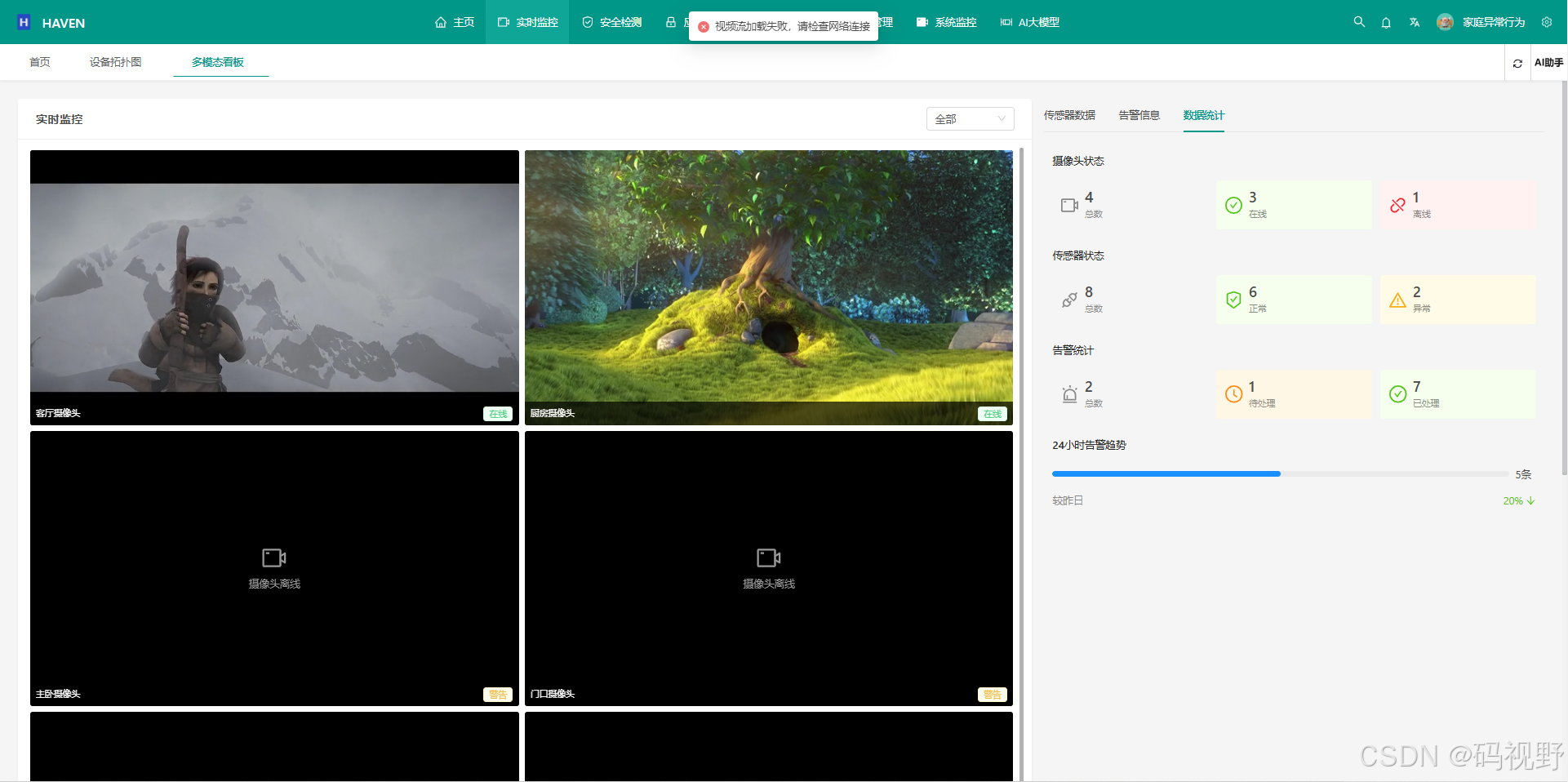The height and width of the screenshot is (782, 1568).
Task: Click the HAVEN logo icon
Action: [24, 22]
